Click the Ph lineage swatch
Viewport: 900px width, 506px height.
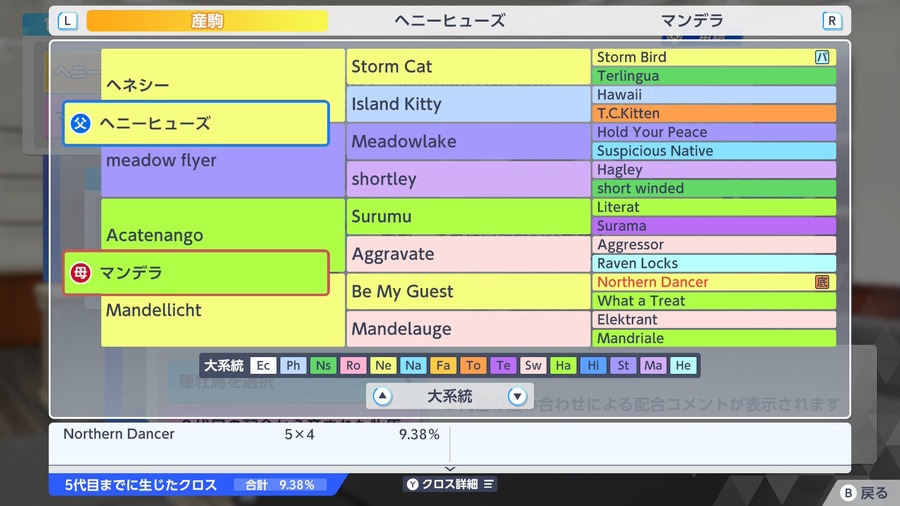point(293,365)
